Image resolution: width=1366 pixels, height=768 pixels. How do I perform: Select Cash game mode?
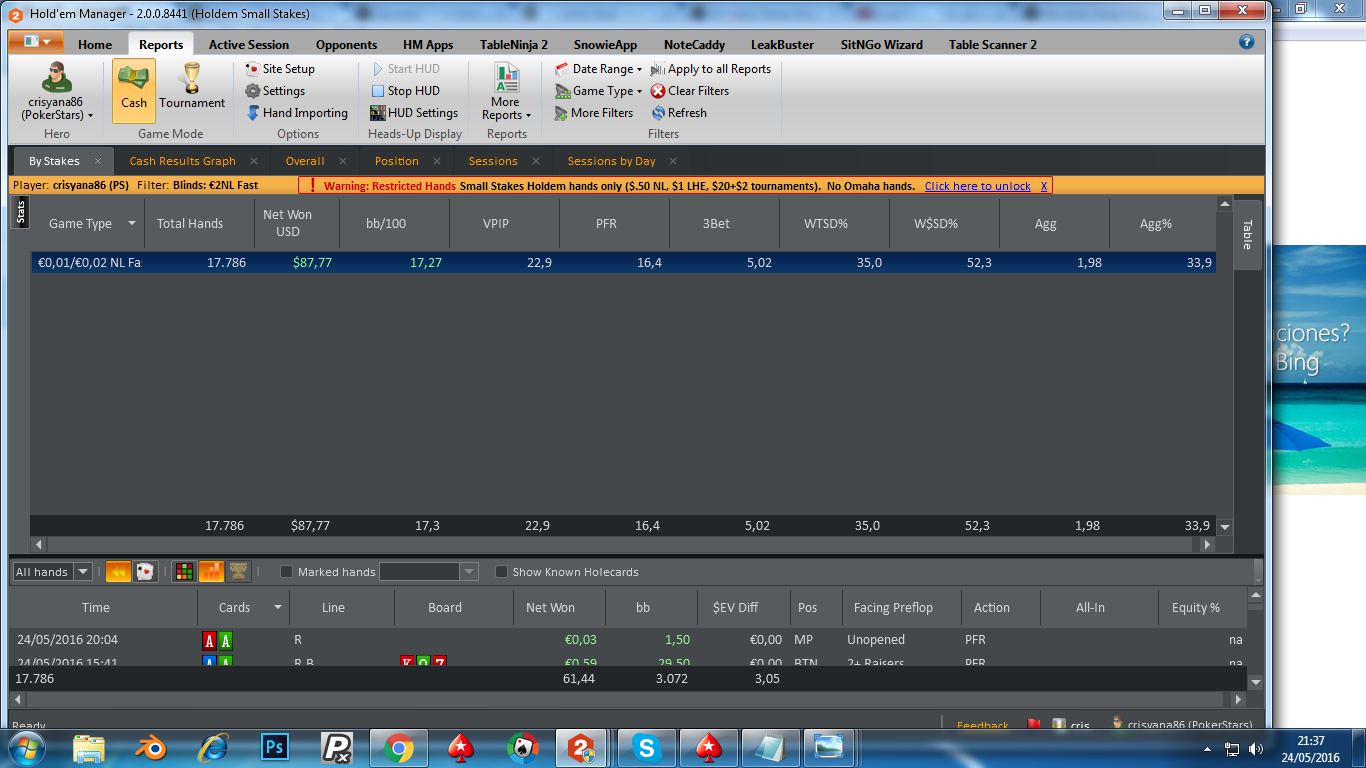click(x=133, y=90)
